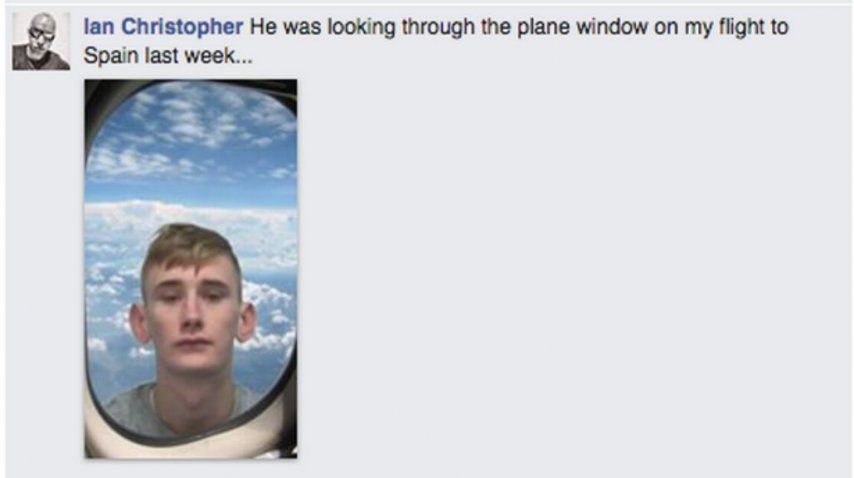Open Ian Christopher's profile picture
The width and height of the screenshot is (854, 478).
[x=41, y=41]
